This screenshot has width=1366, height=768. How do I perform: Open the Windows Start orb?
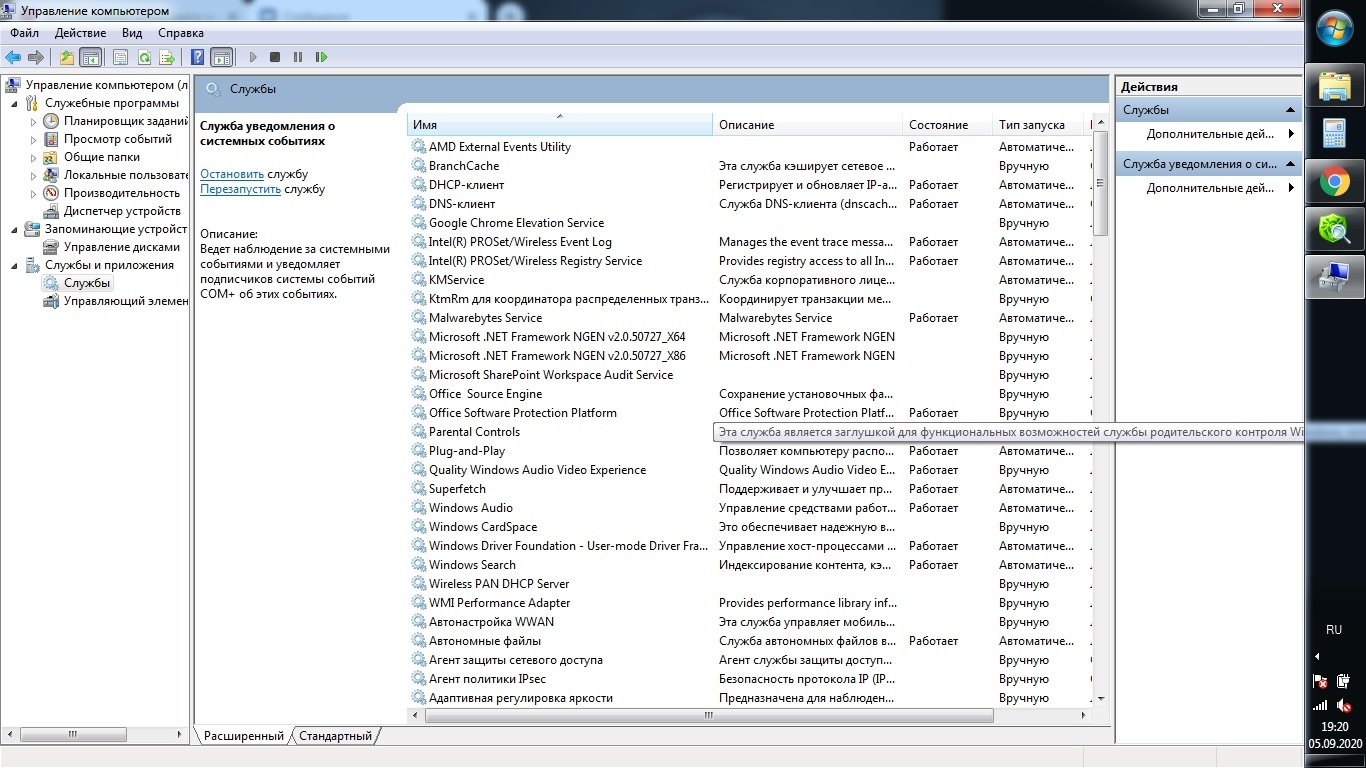click(x=1335, y=28)
